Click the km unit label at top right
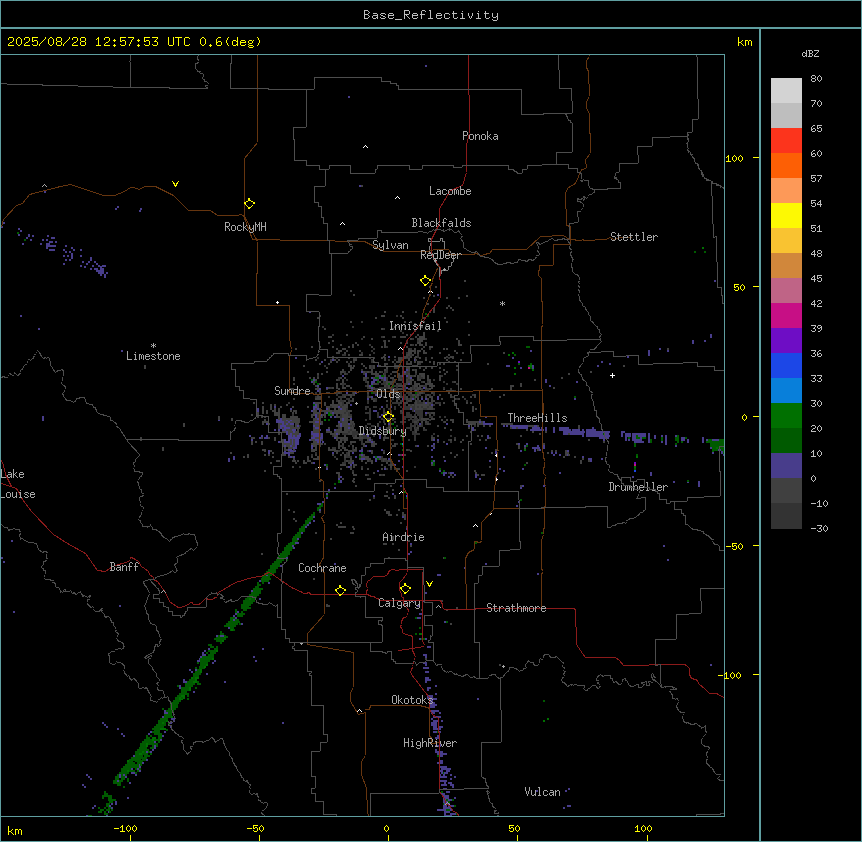 tap(744, 42)
